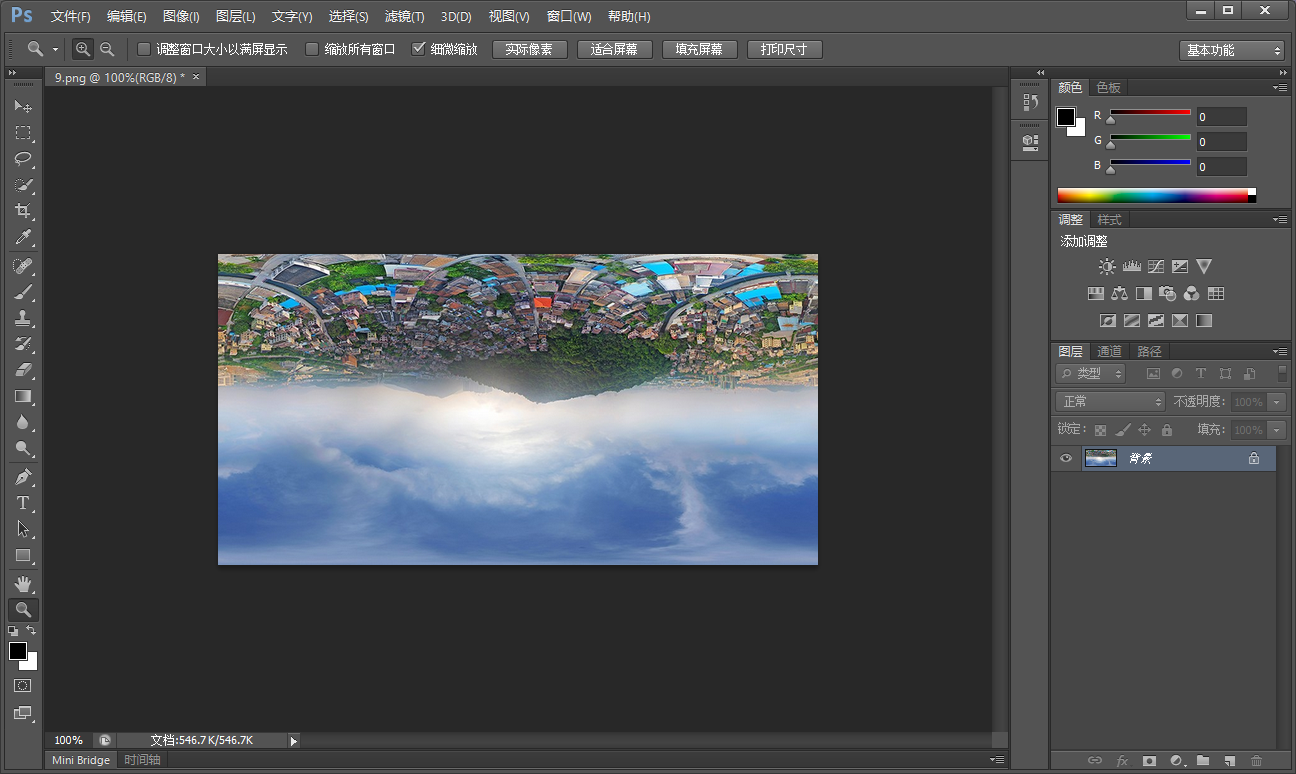Toggle Quick Mask mode
The width and height of the screenshot is (1296, 774).
click(x=23, y=686)
